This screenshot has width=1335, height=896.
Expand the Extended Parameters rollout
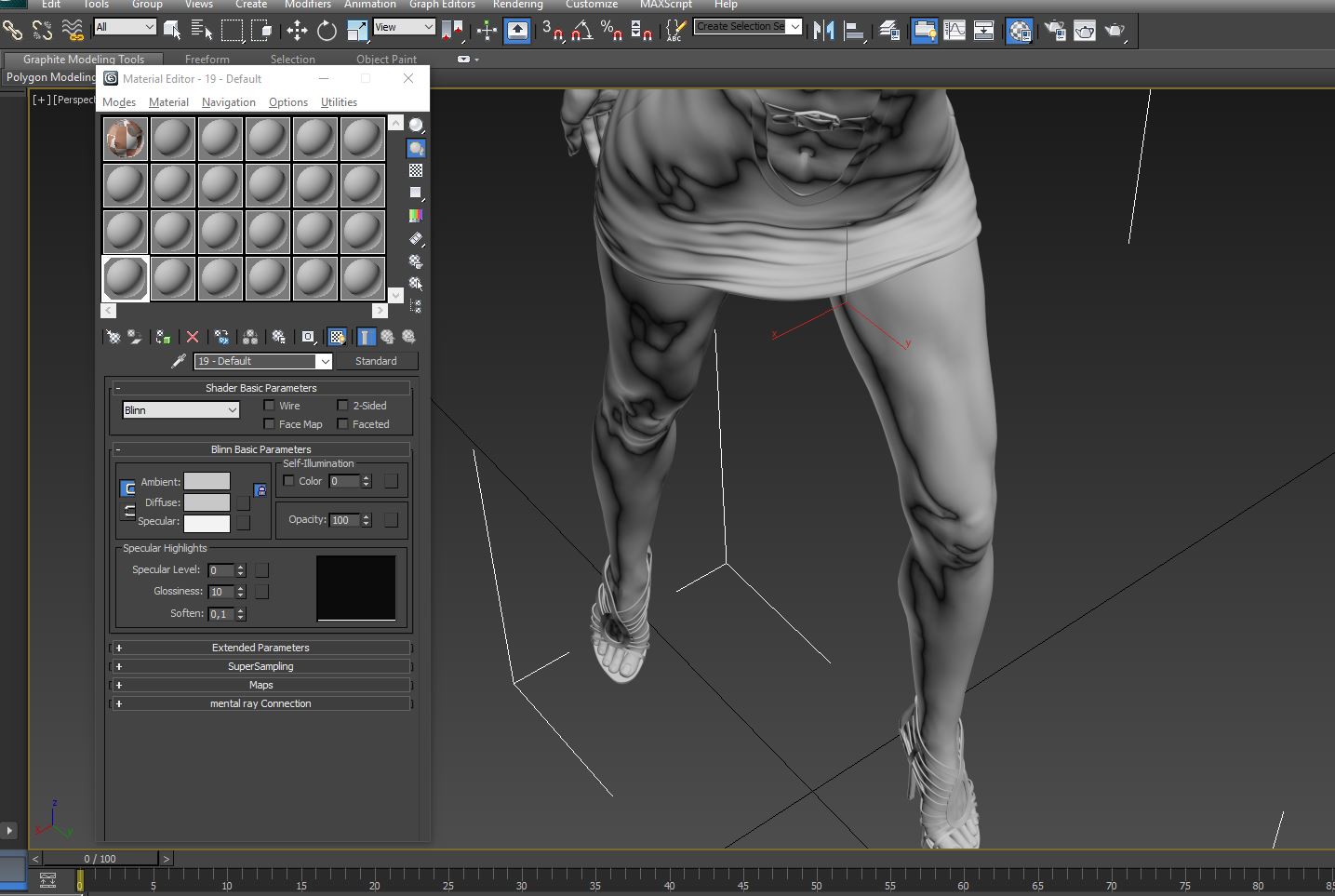pos(260,648)
